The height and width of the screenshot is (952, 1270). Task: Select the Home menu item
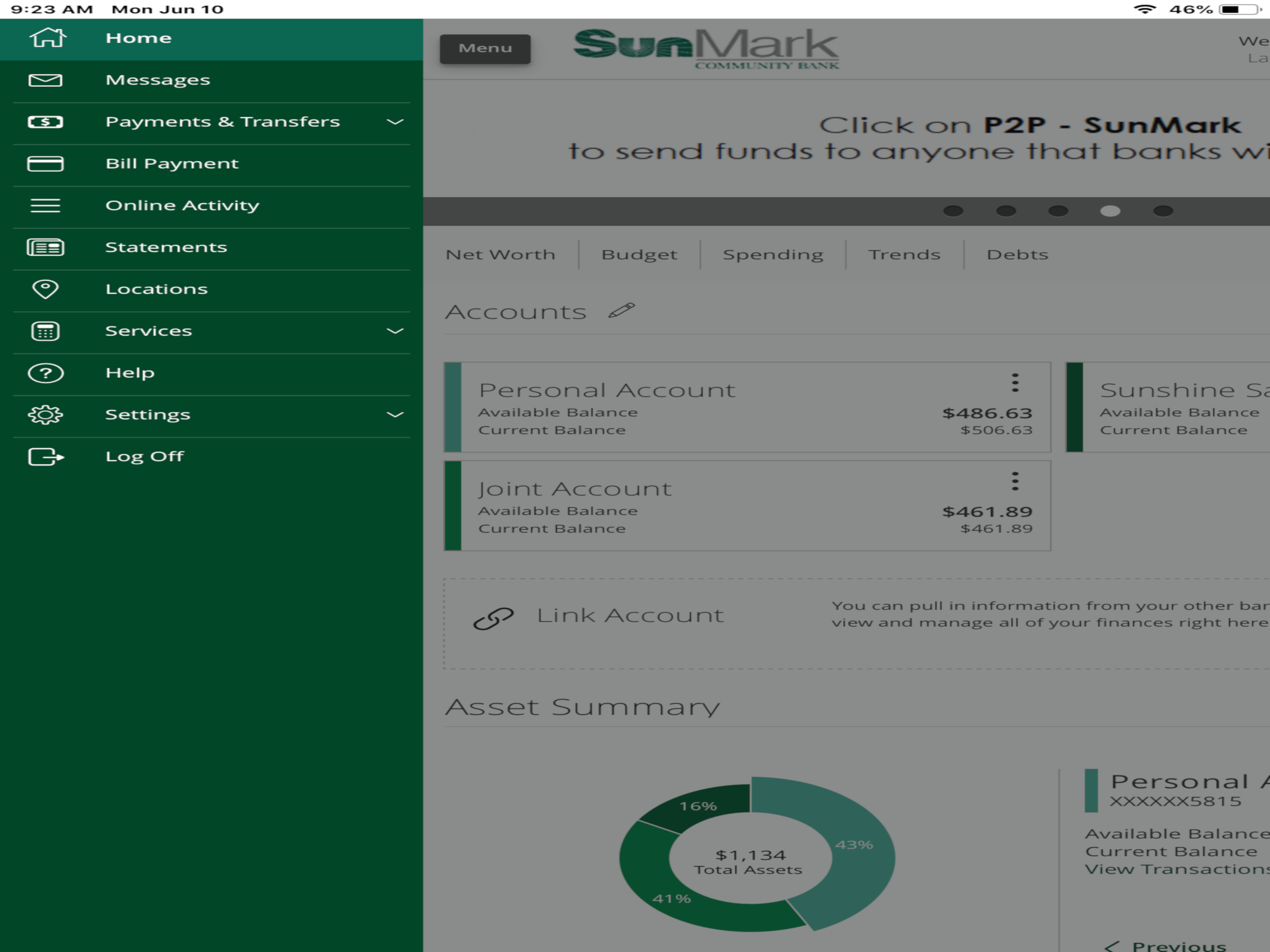pyautogui.click(x=212, y=39)
